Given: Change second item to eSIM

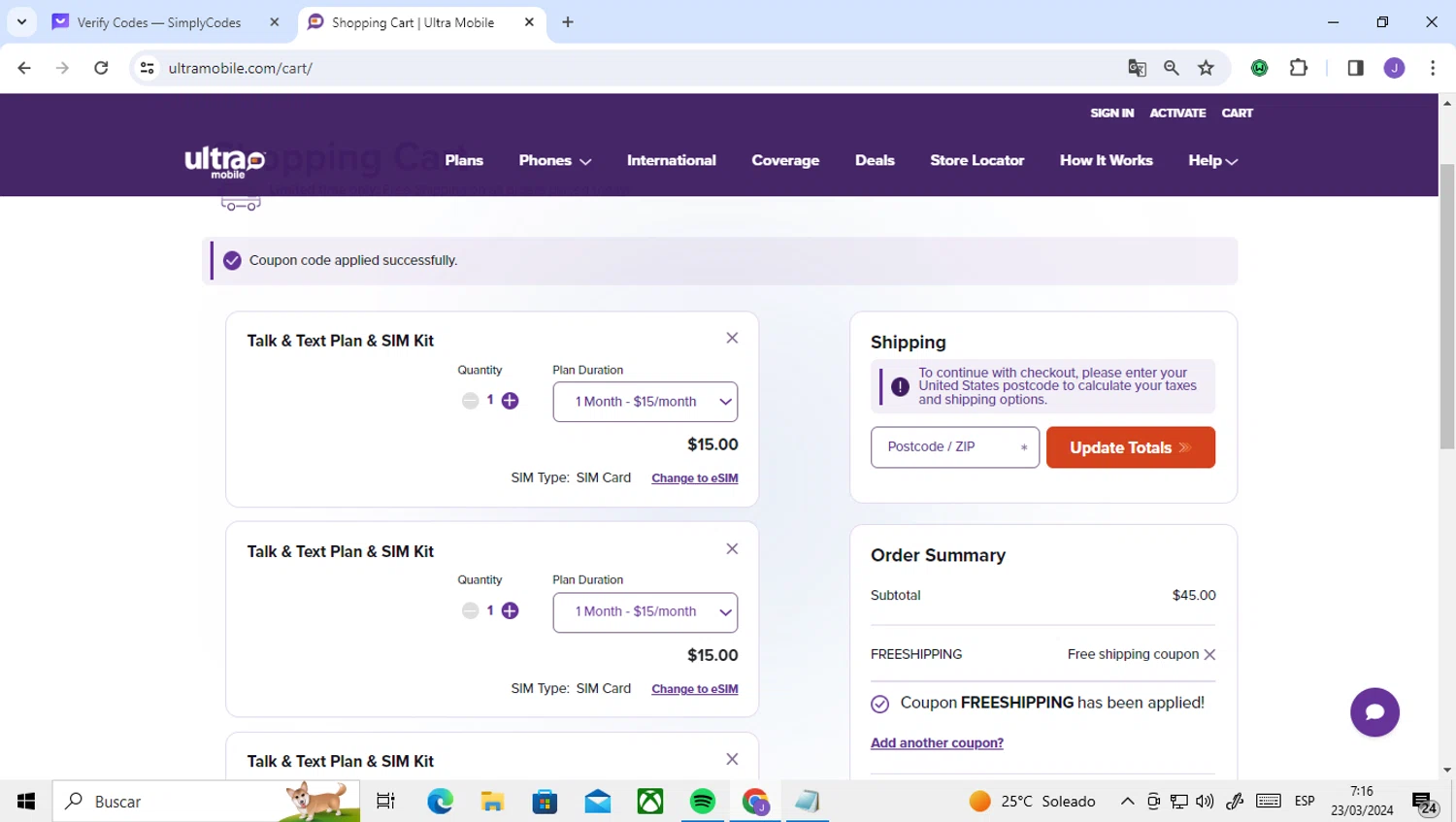Looking at the screenshot, I should click(x=695, y=689).
